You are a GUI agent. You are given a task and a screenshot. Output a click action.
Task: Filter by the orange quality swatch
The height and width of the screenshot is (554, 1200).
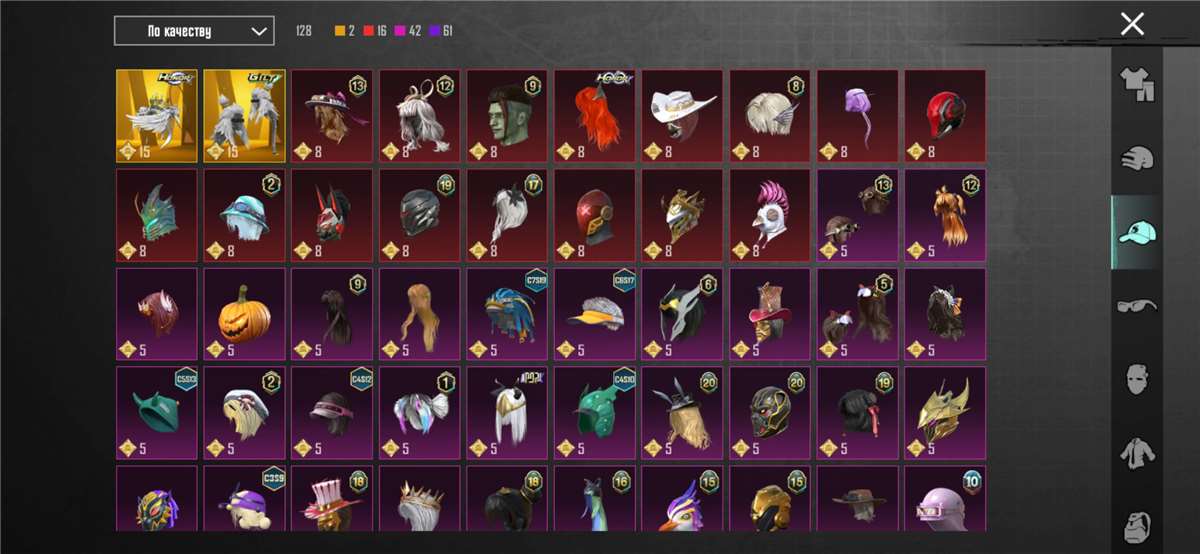[338, 31]
